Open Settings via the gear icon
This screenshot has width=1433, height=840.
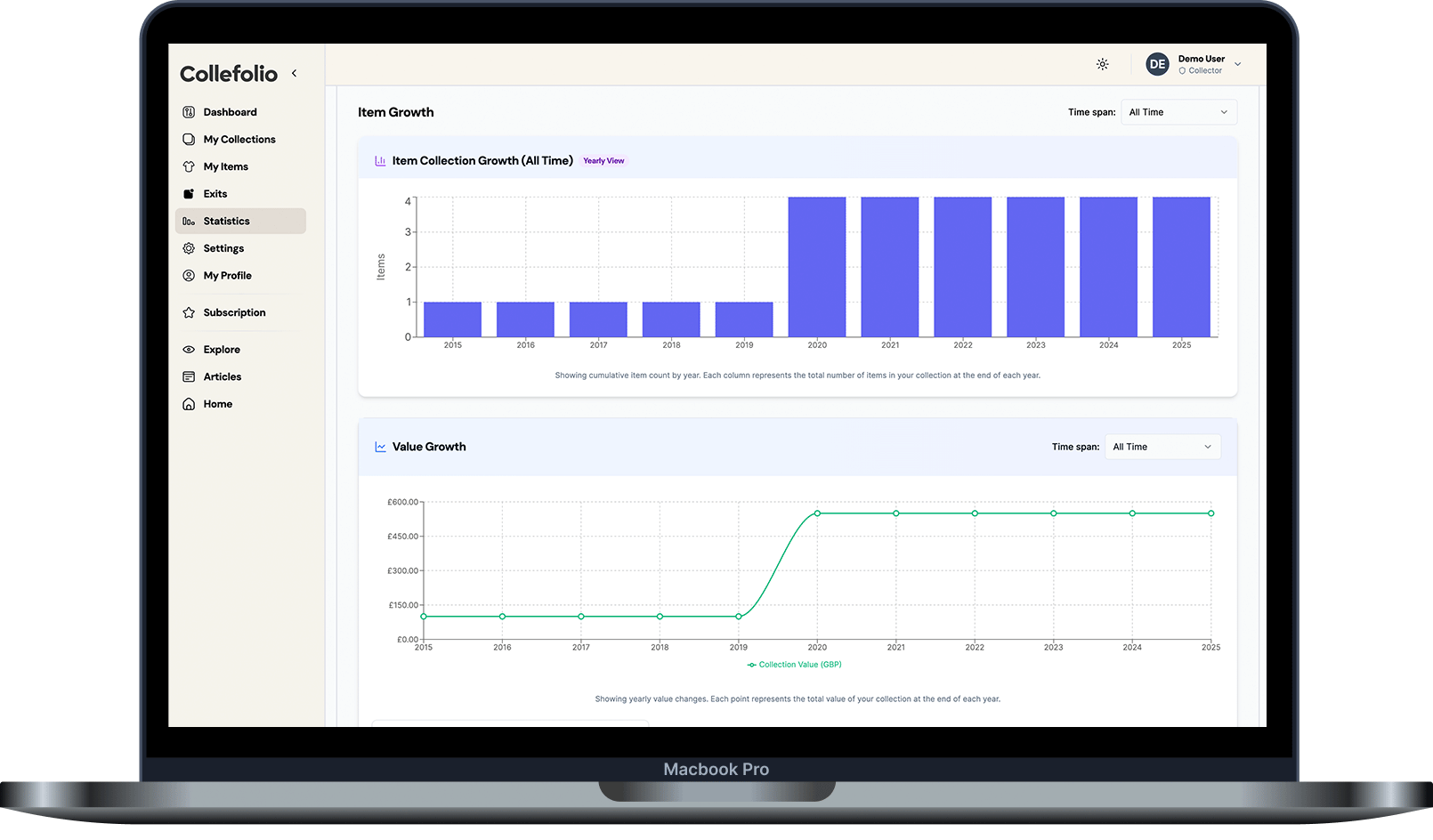pyautogui.click(x=189, y=248)
